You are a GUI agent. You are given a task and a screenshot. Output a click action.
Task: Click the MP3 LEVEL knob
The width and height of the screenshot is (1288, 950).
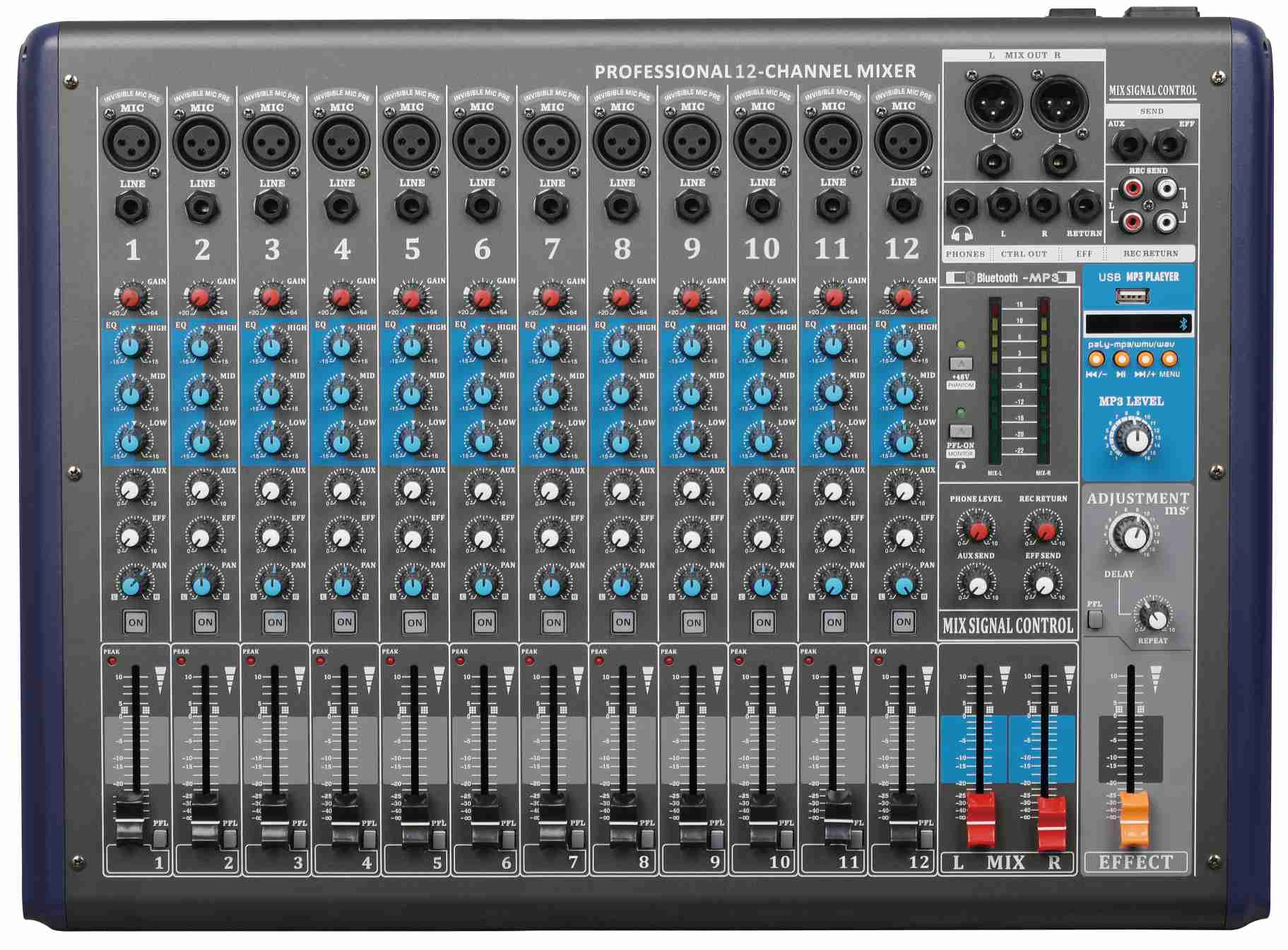(x=1136, y=439)
